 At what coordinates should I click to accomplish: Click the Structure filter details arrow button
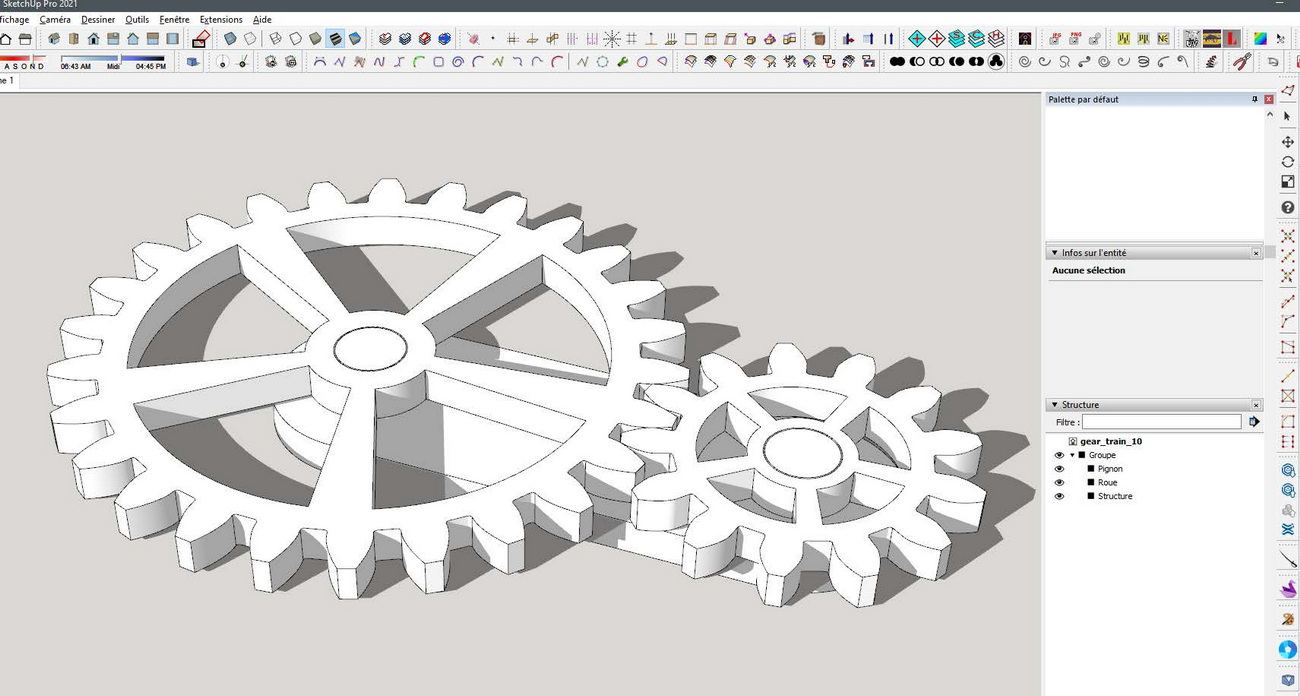[x=1254, y=422]
